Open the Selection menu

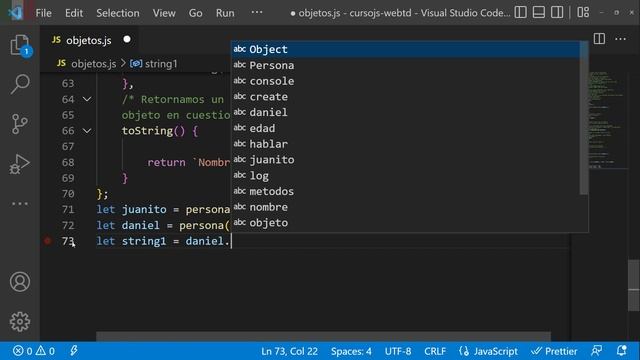(x=118, y=13)
